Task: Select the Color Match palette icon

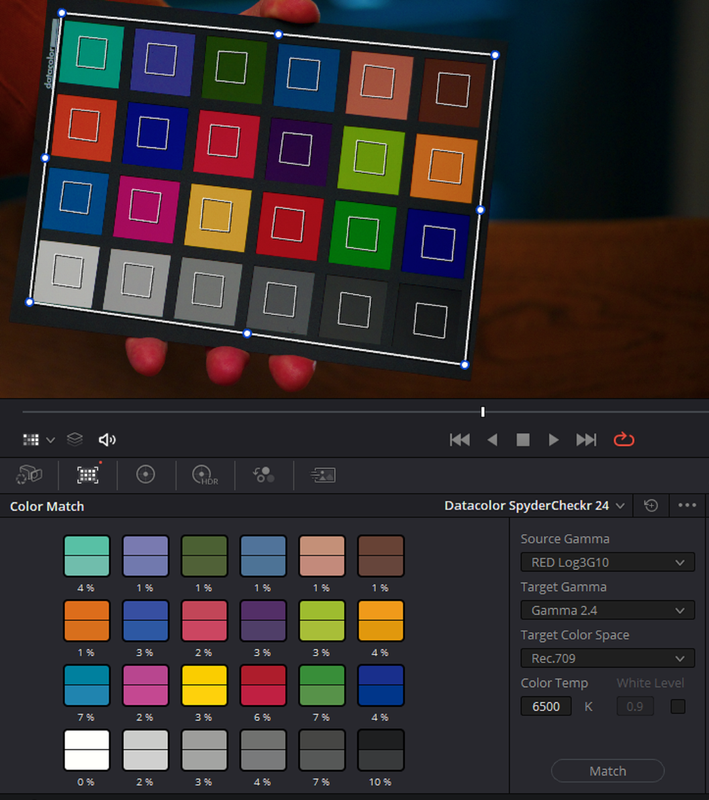Action: click(88, 475)
